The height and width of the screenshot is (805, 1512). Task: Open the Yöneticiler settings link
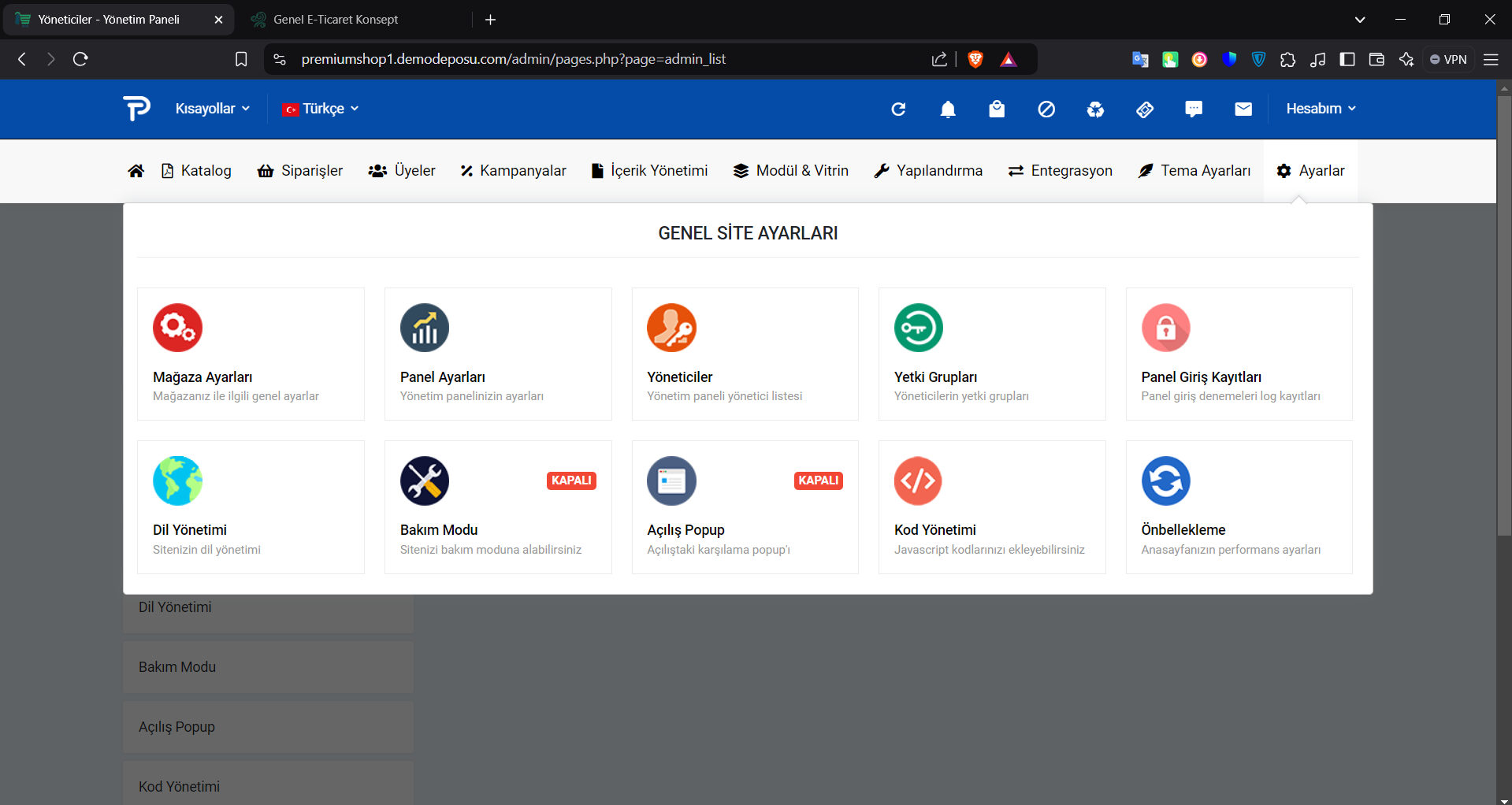pyautogui.click(x=679, y=377)
